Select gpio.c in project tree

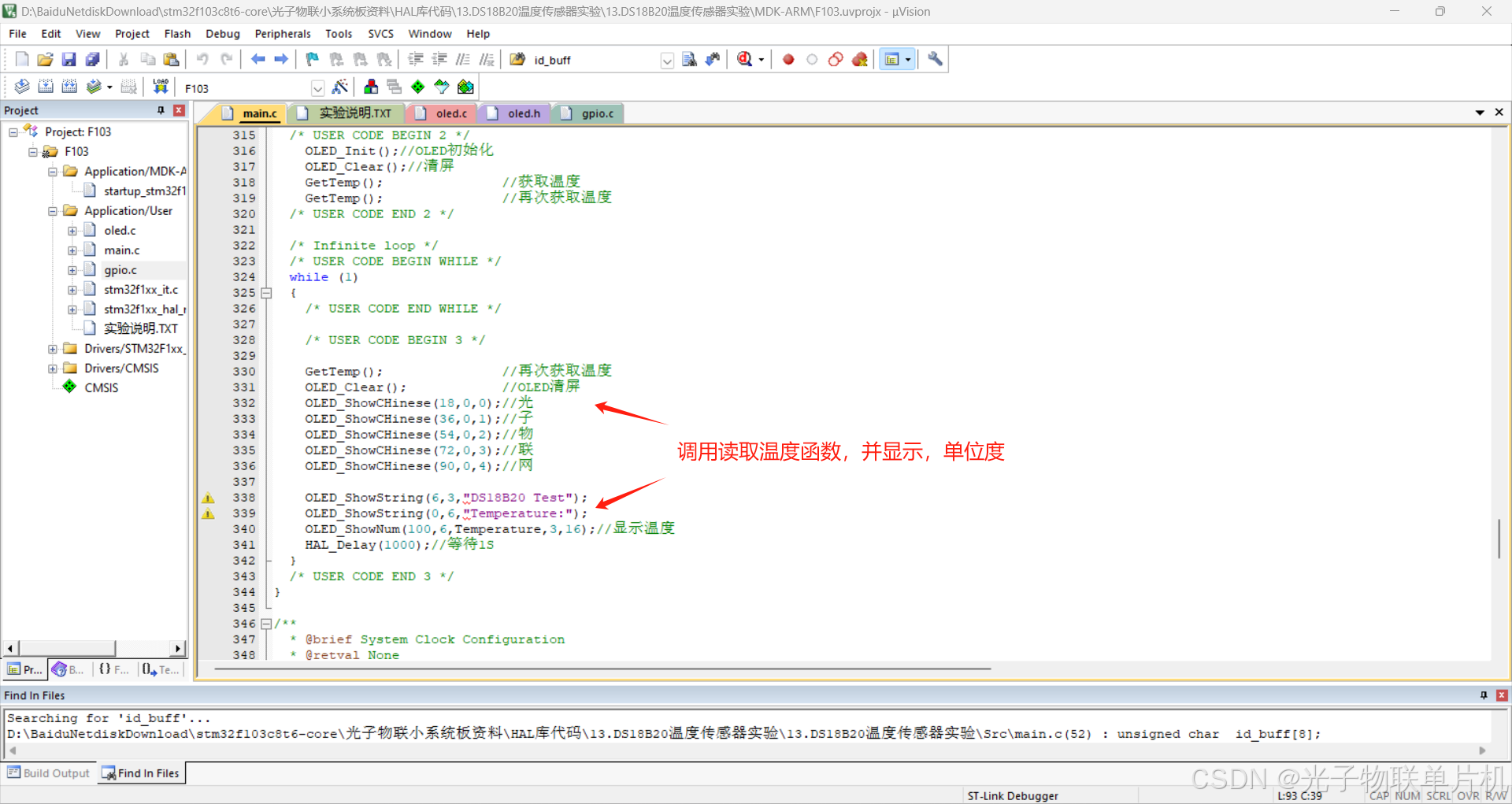click(x=120, y=270)
